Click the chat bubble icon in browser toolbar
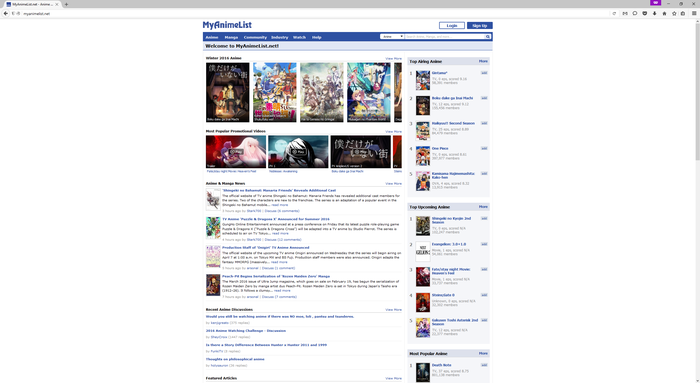The width and height of the screenshot is (700, 383). [635, 13]
